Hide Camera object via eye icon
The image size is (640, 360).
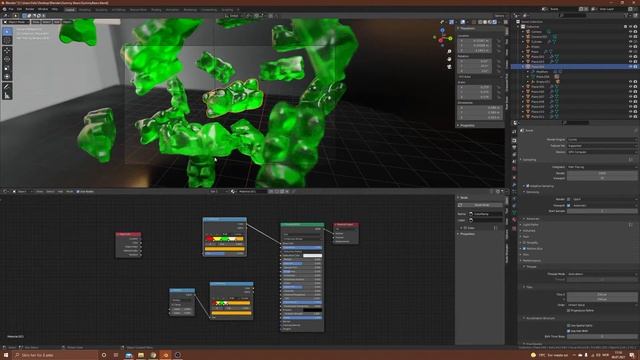pyautogui.click(x=630, y=31)
